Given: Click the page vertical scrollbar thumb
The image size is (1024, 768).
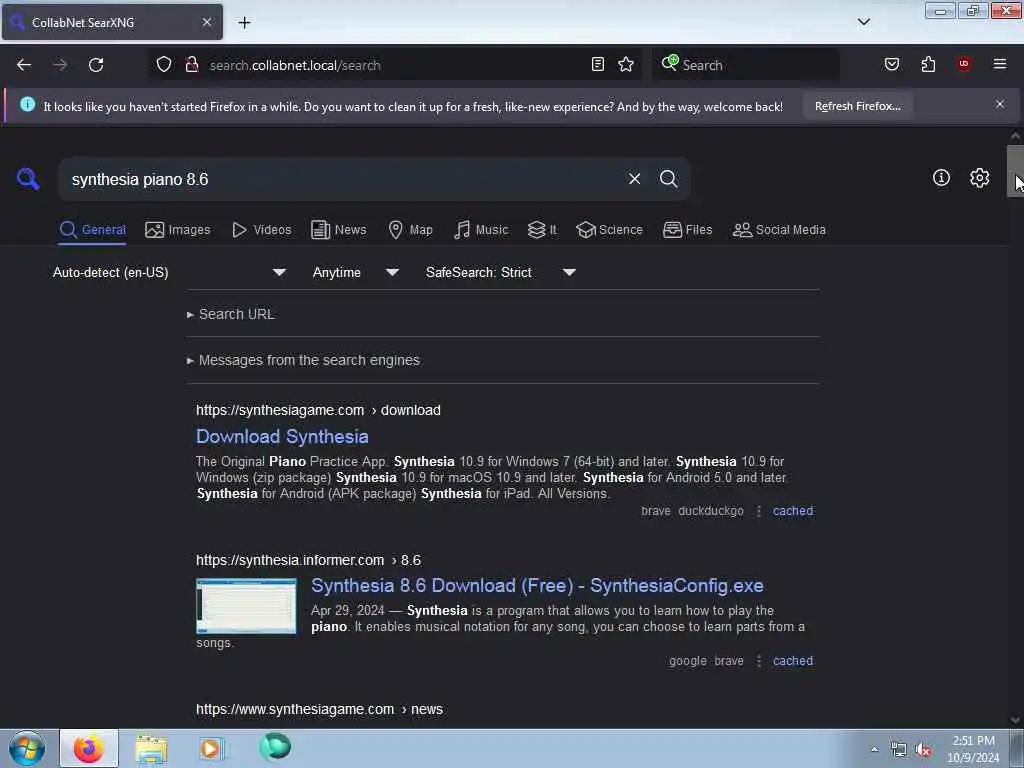Looking at the screenshot, I should coord(1015,171).
